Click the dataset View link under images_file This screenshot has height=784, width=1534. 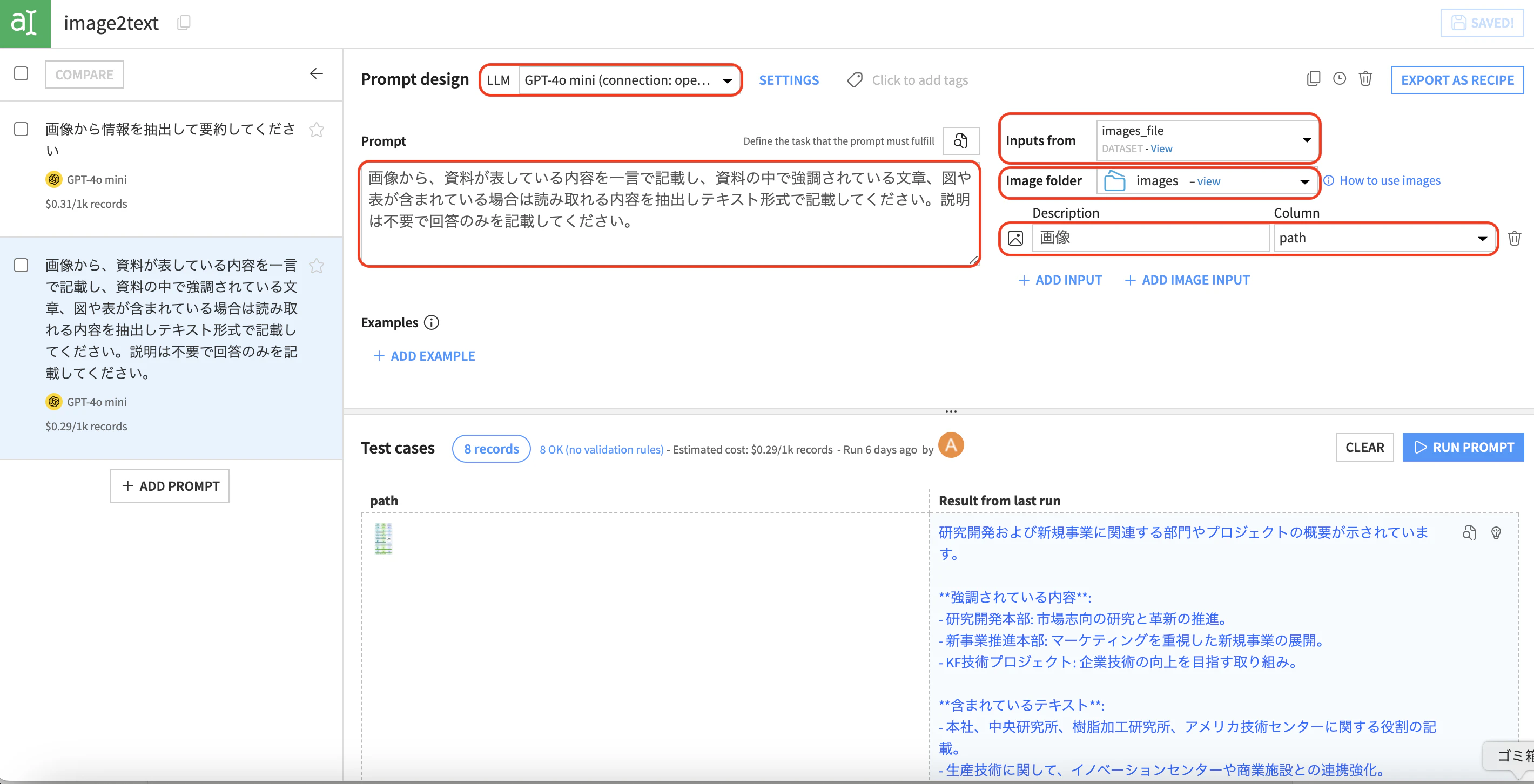[x=1161, y=149]
